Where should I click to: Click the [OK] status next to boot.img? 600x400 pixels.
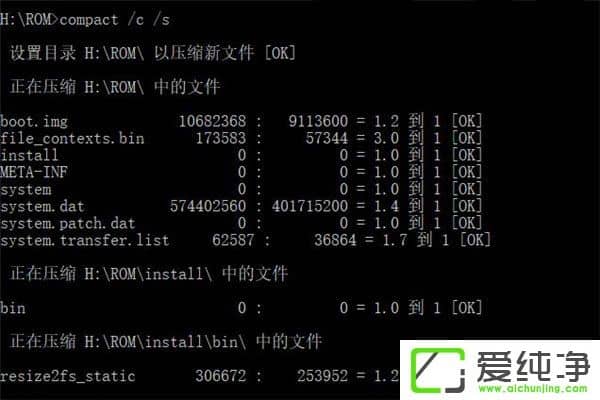click(466, 122)
